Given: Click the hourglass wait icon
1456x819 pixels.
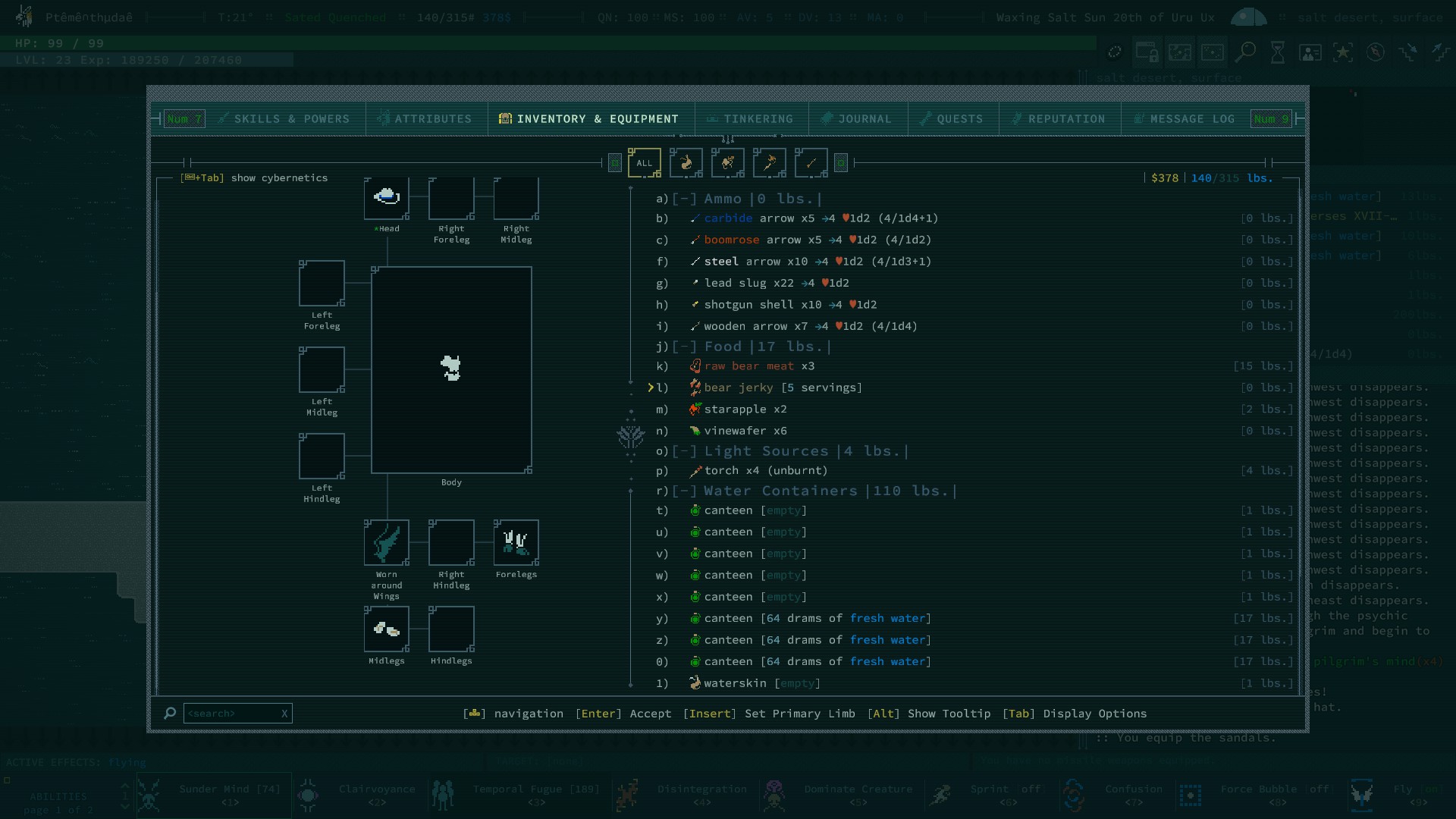Looking at the screenshot, I should [1278, 52].
